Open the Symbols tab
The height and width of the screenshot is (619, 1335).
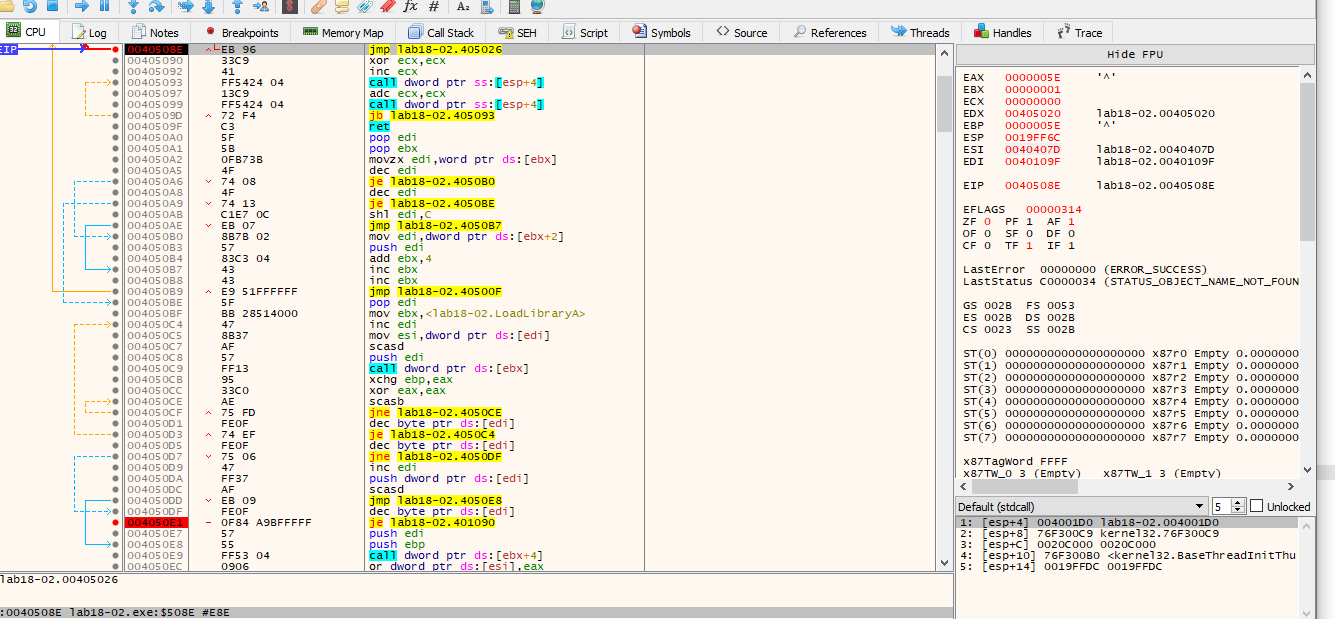point(661,32)
